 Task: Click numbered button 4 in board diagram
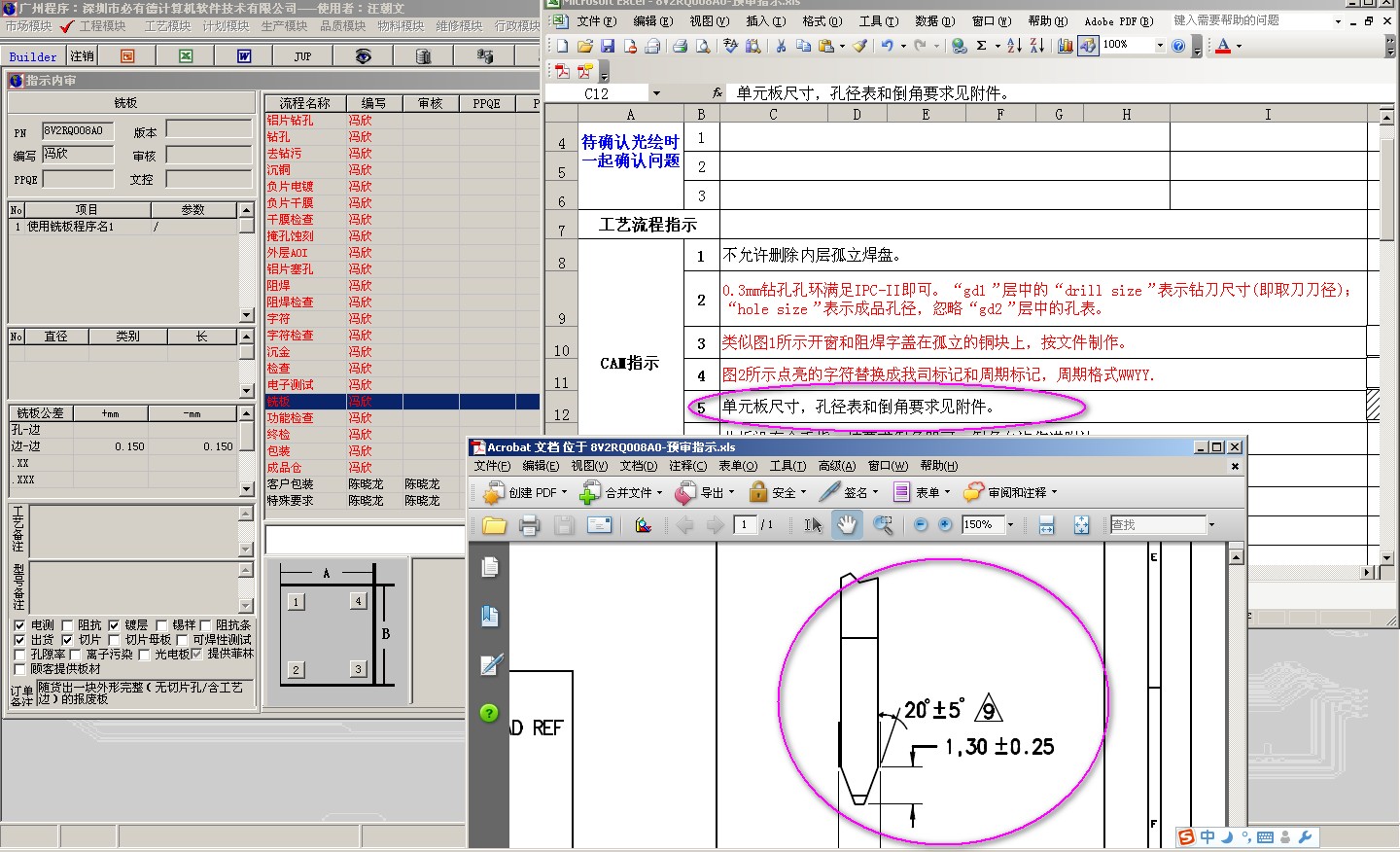pyautogui.click(x=358, y=601)
